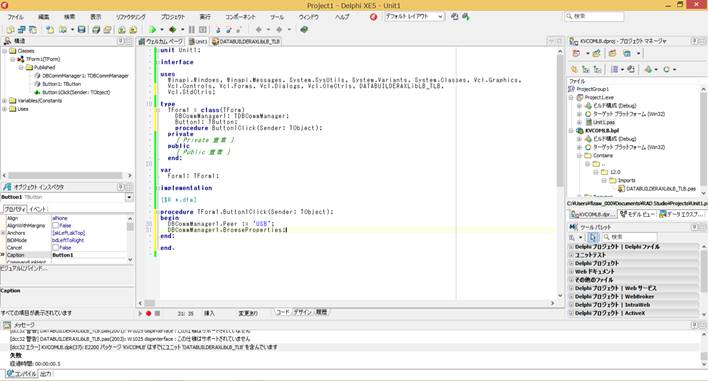Click the Structure panel horizontal scrollbar
Image resolution: width=708 pixels, height=381 pixels.
point(67,176)
